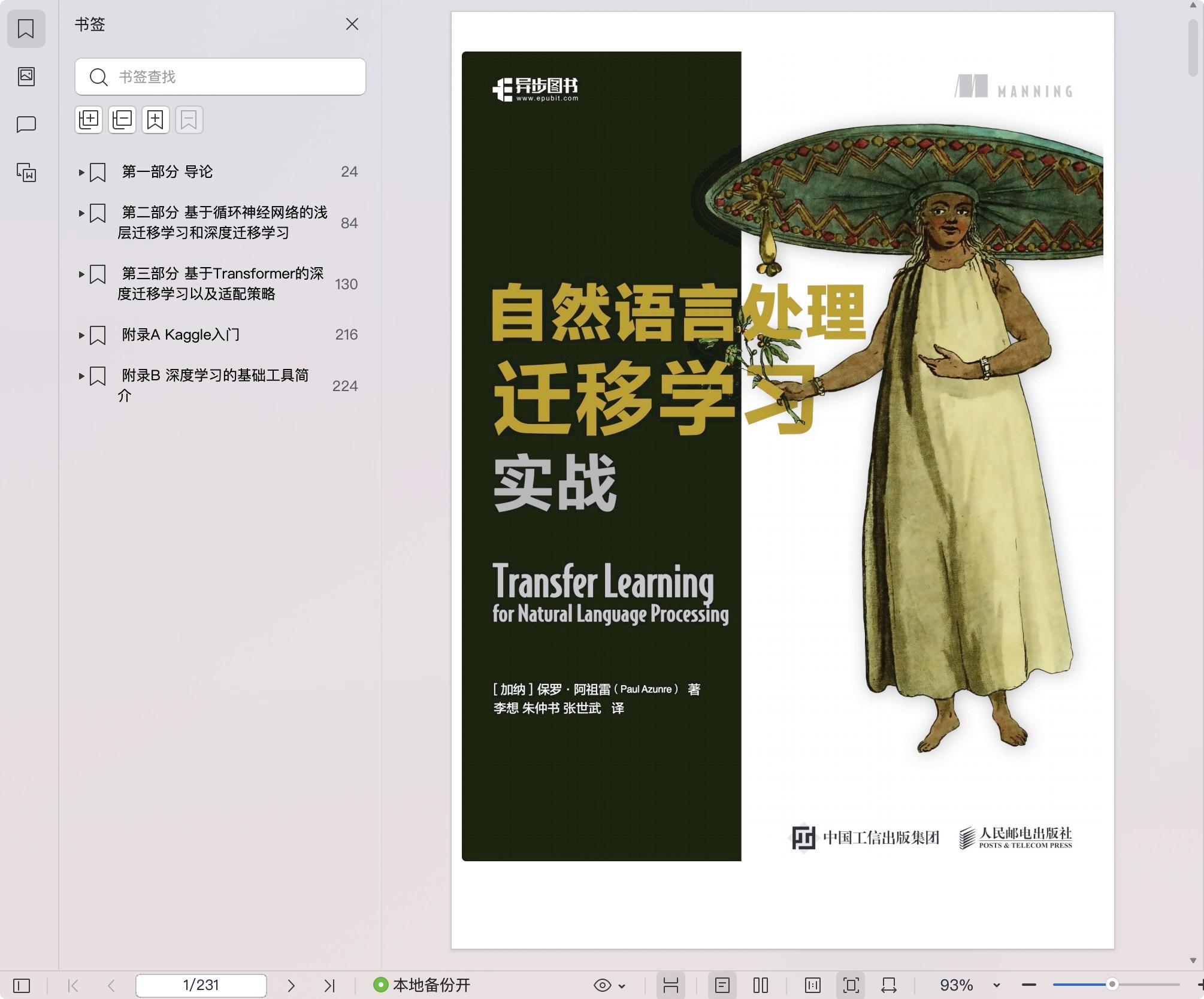Click the page number field 1/231
Image resolution: width=1204 pixels, height=999 pixels.
201,985
